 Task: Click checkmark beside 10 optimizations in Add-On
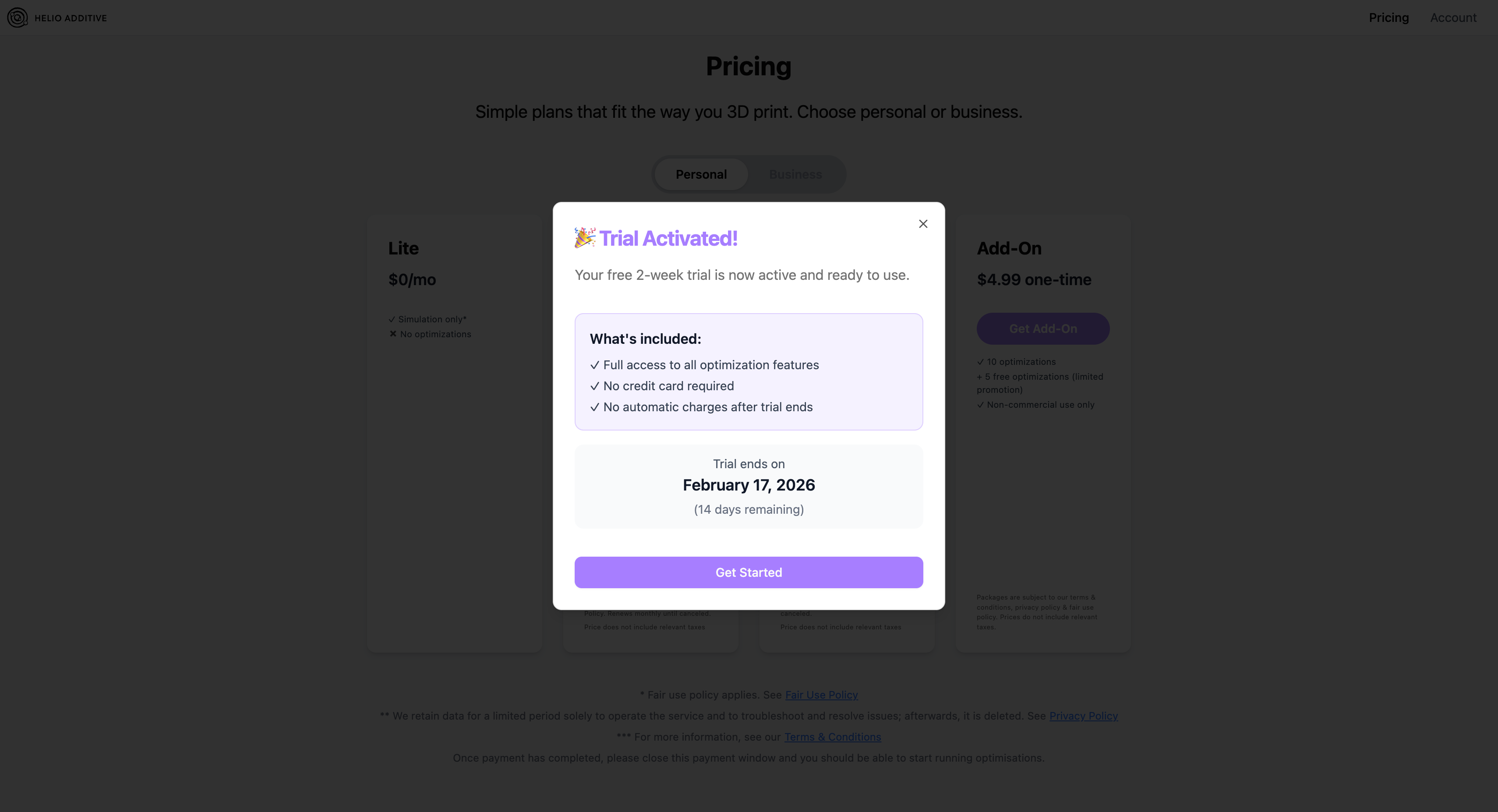(x=980, y=362)
